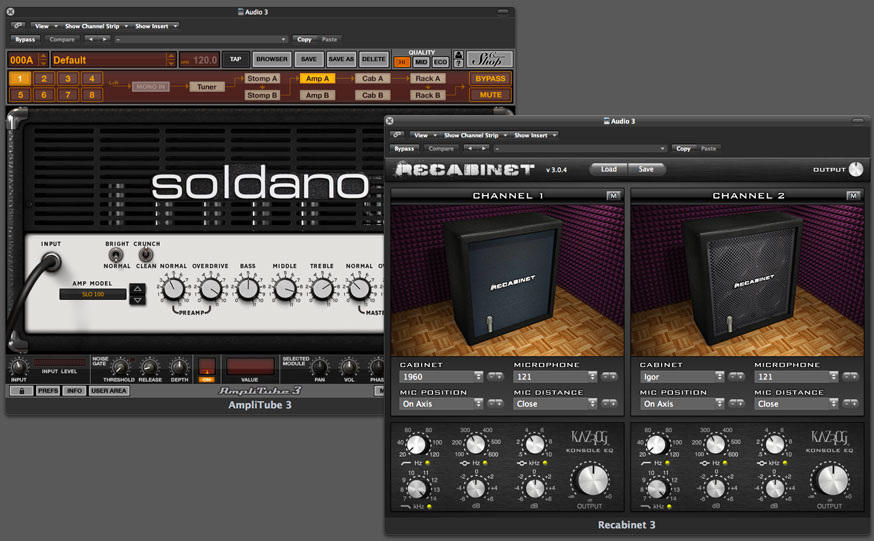
Task: Click the lock icon in AmpliTube footer
Action: point(22,391)
